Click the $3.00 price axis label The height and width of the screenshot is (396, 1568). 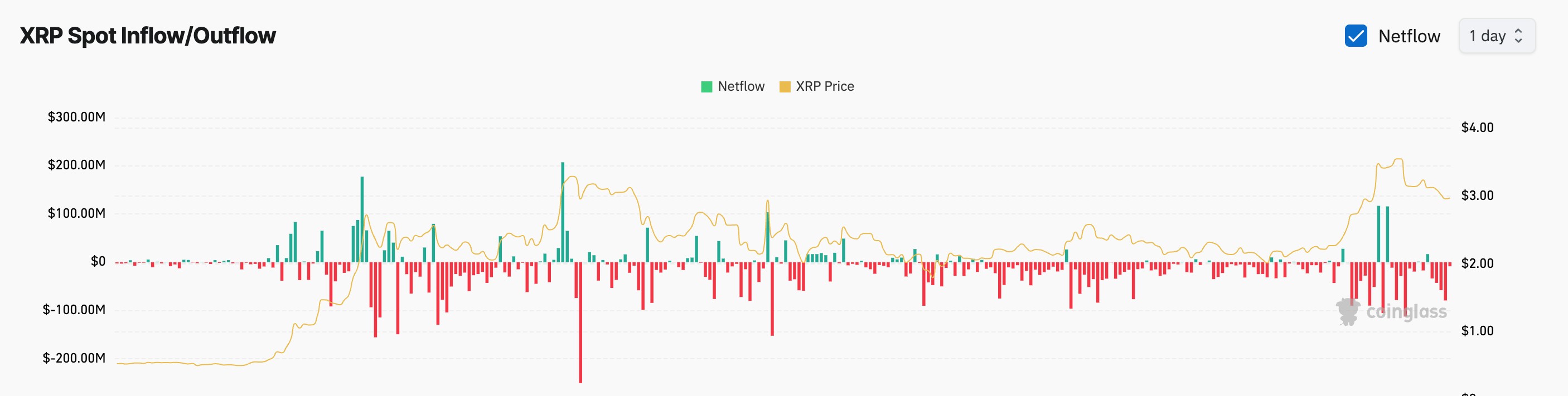coord(1477,196)
